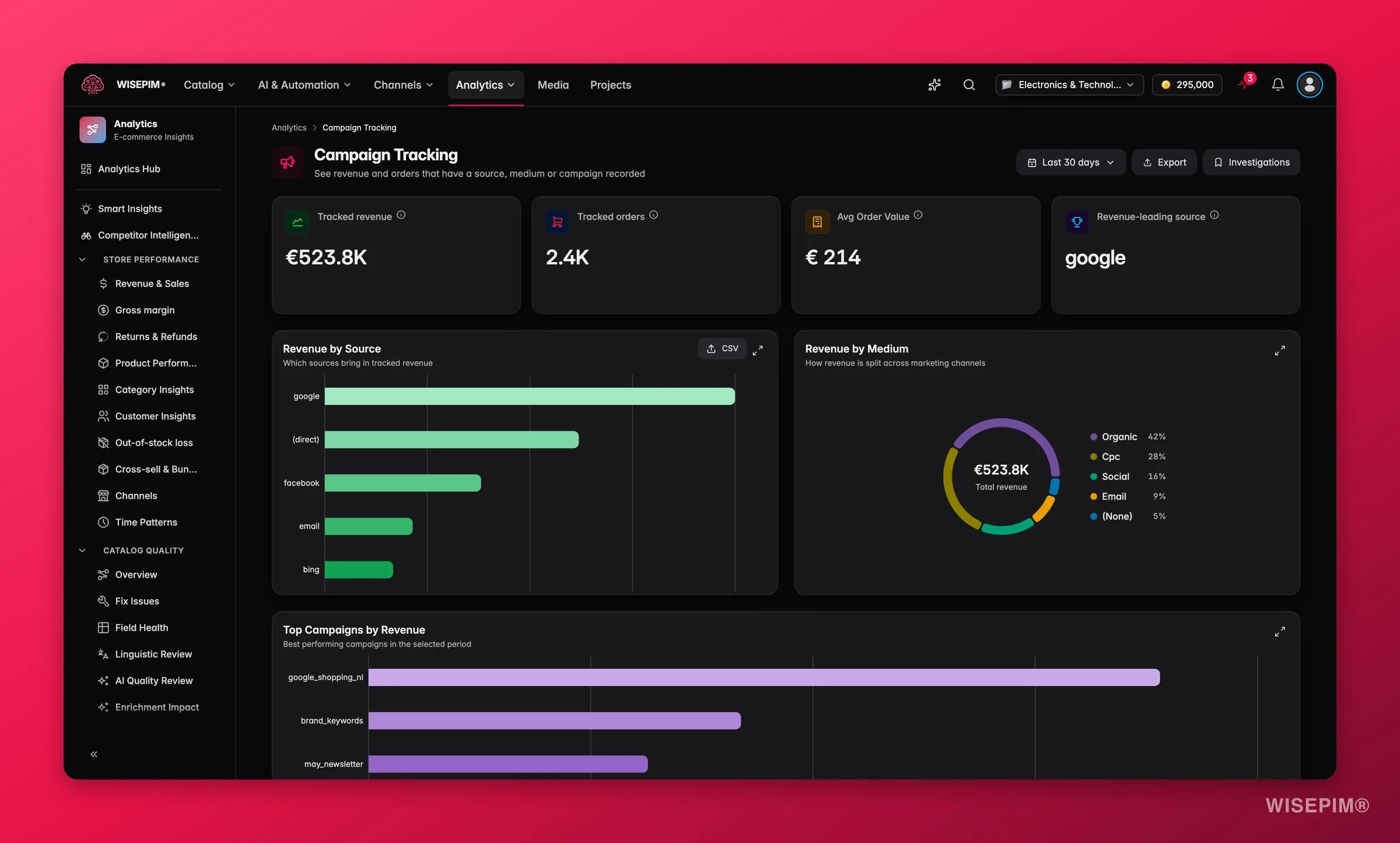Download Revenue by Source as CSV

point(722,348)
